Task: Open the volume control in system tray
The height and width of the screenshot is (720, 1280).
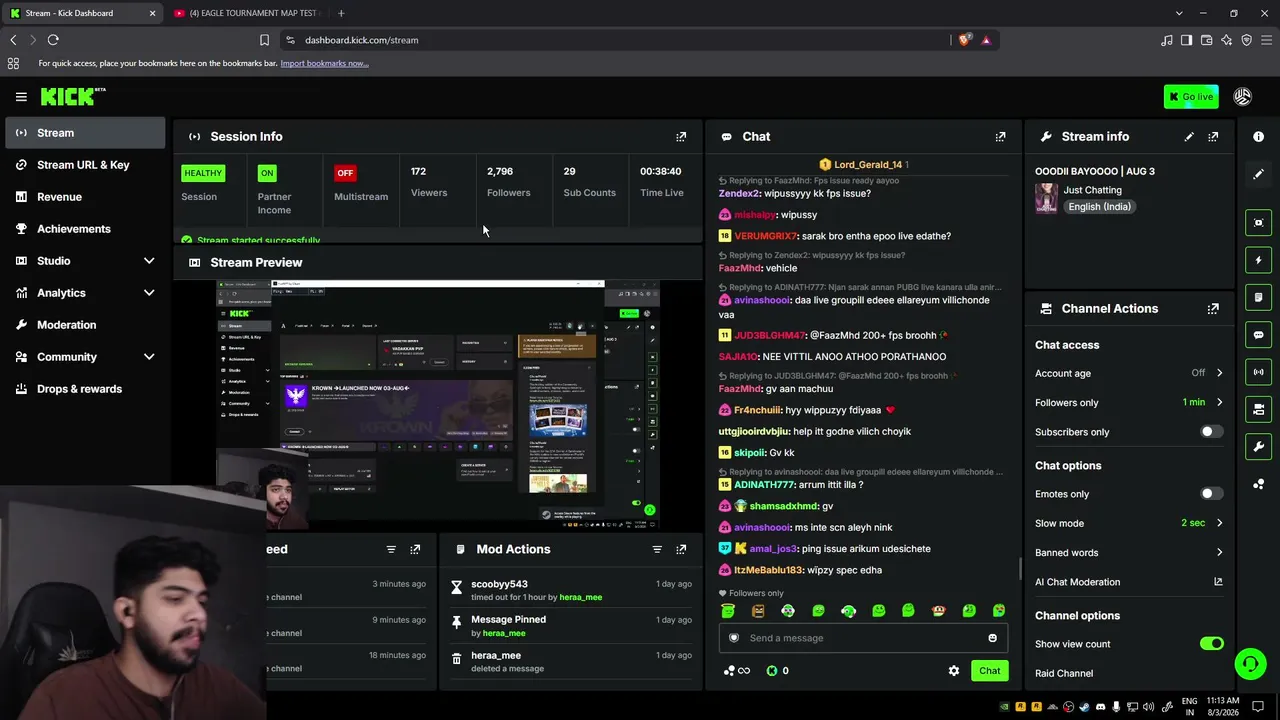Action: tap(1148, 707)
